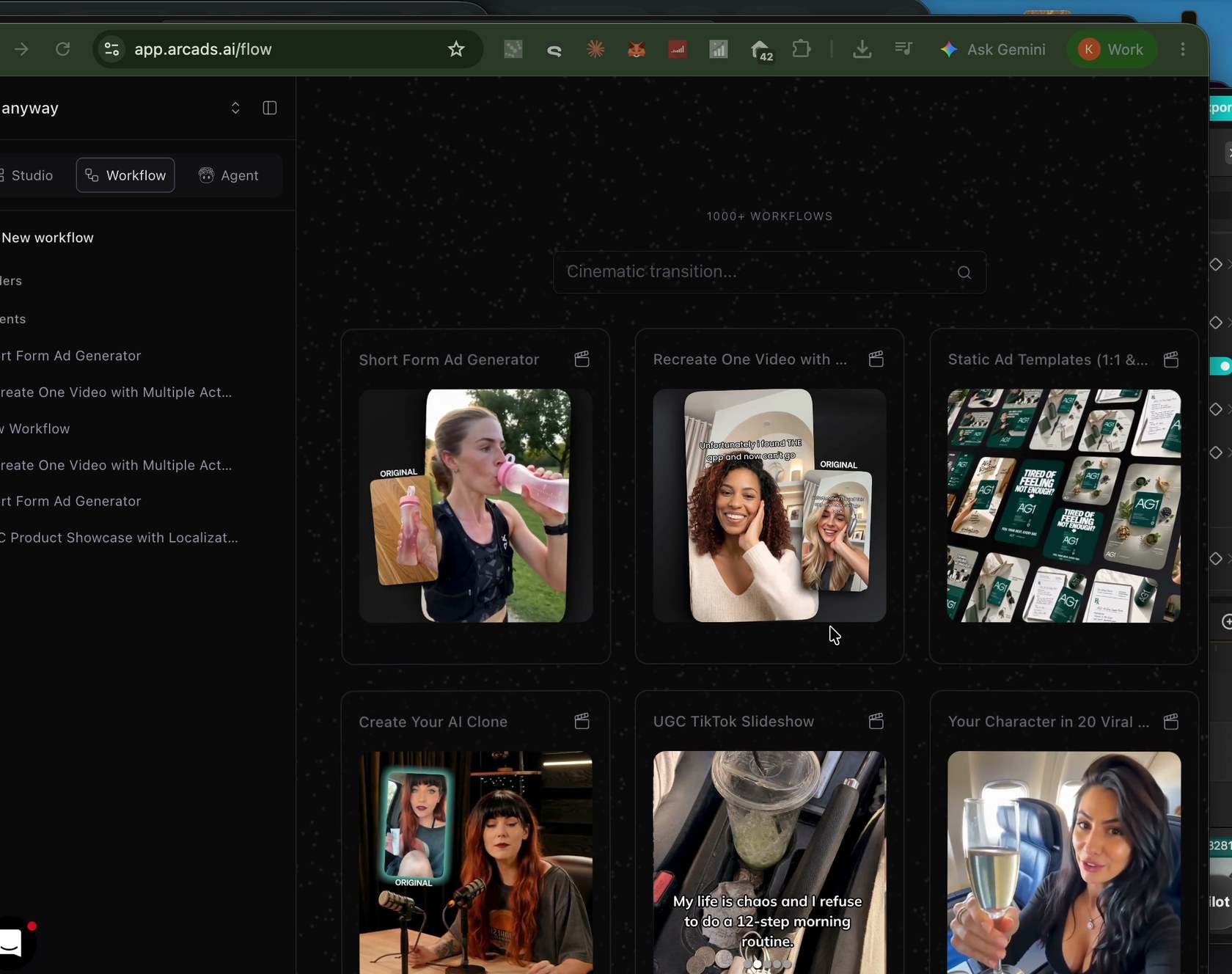The image size is (1232, 974).
Task: Open the house extension with badge 42
Action: coord(761,50)
